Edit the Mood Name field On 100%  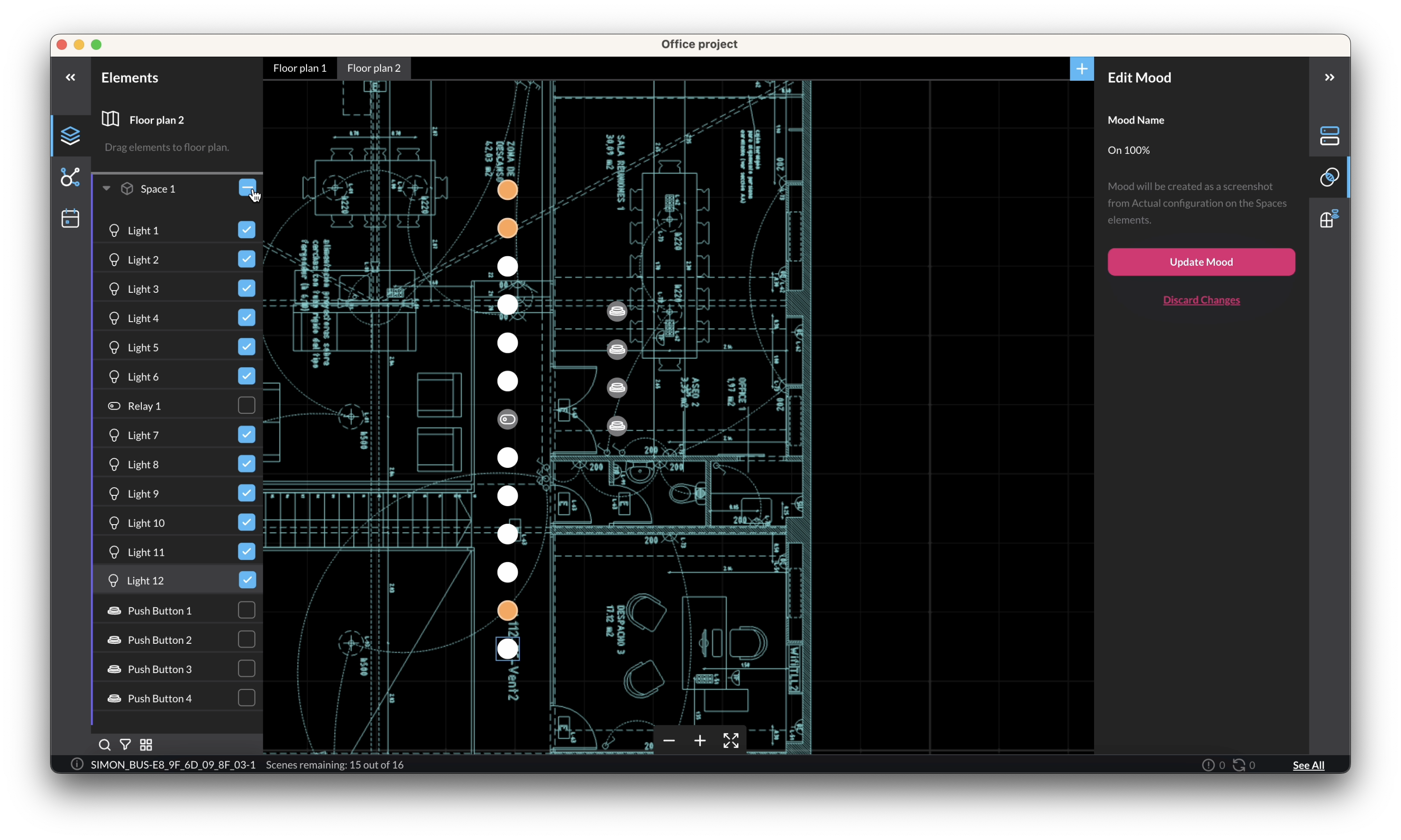point(1201,150)
